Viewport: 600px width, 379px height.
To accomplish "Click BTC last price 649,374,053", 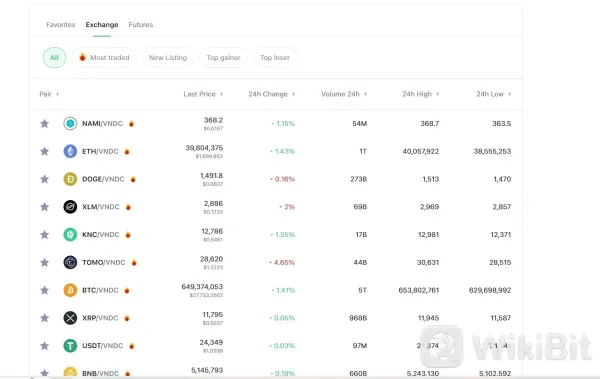I will coord(202,286).
